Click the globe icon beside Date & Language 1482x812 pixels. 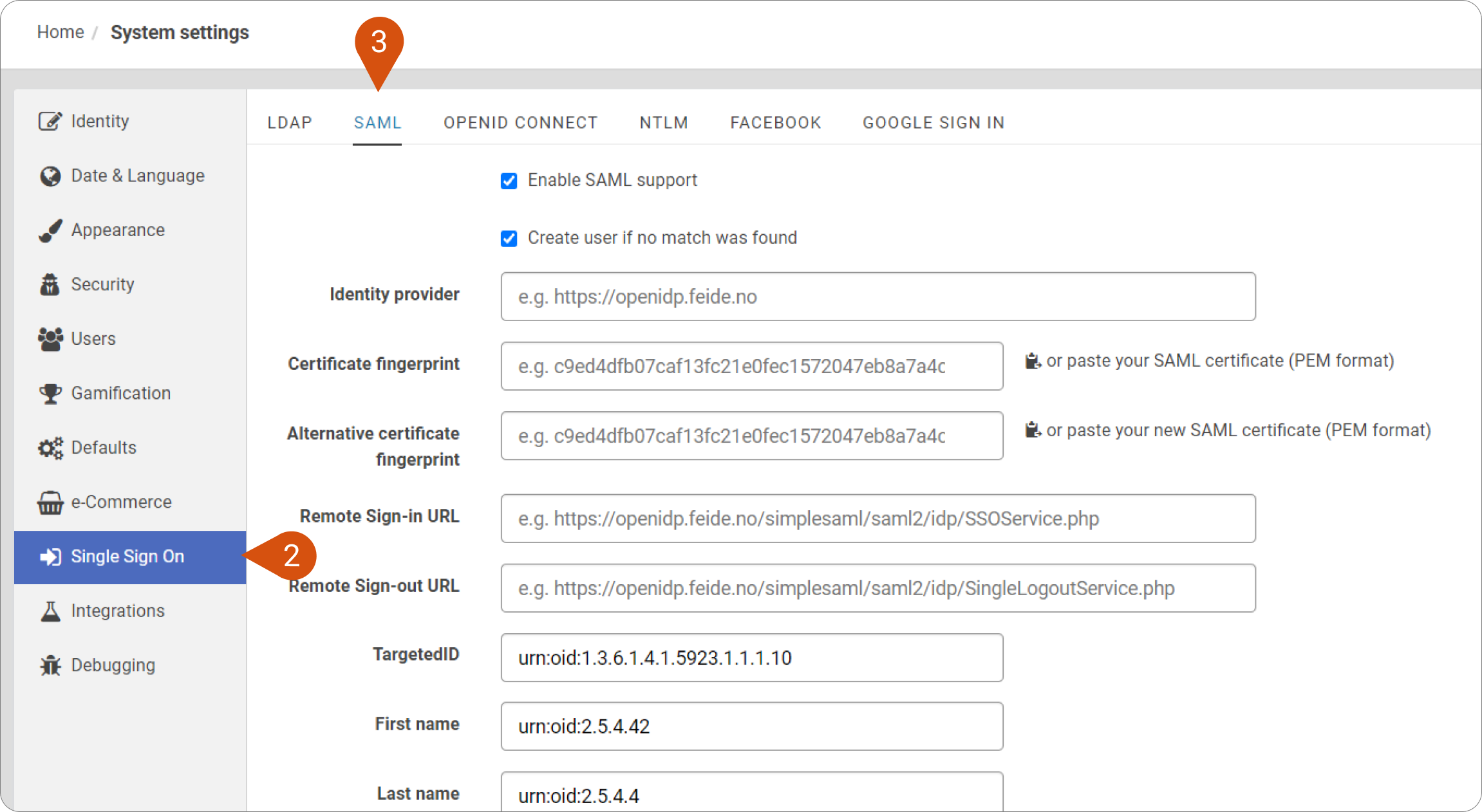pos(50,176)
